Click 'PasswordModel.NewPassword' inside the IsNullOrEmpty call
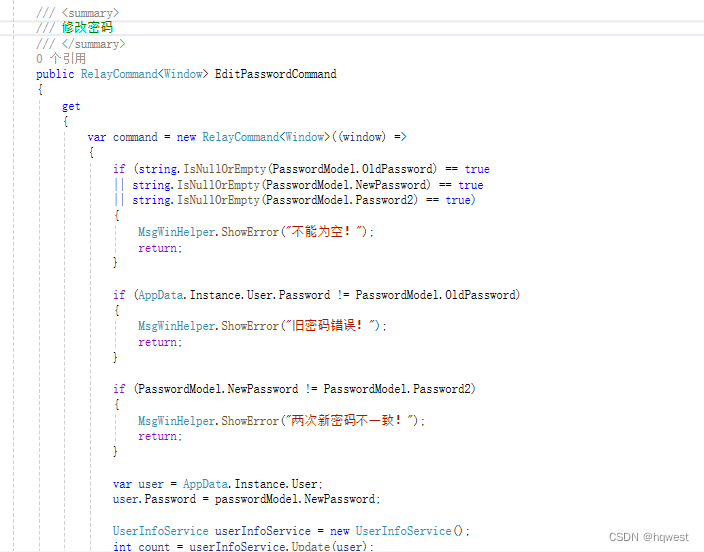This screenshot has width=704, height=552. (346, 185)
